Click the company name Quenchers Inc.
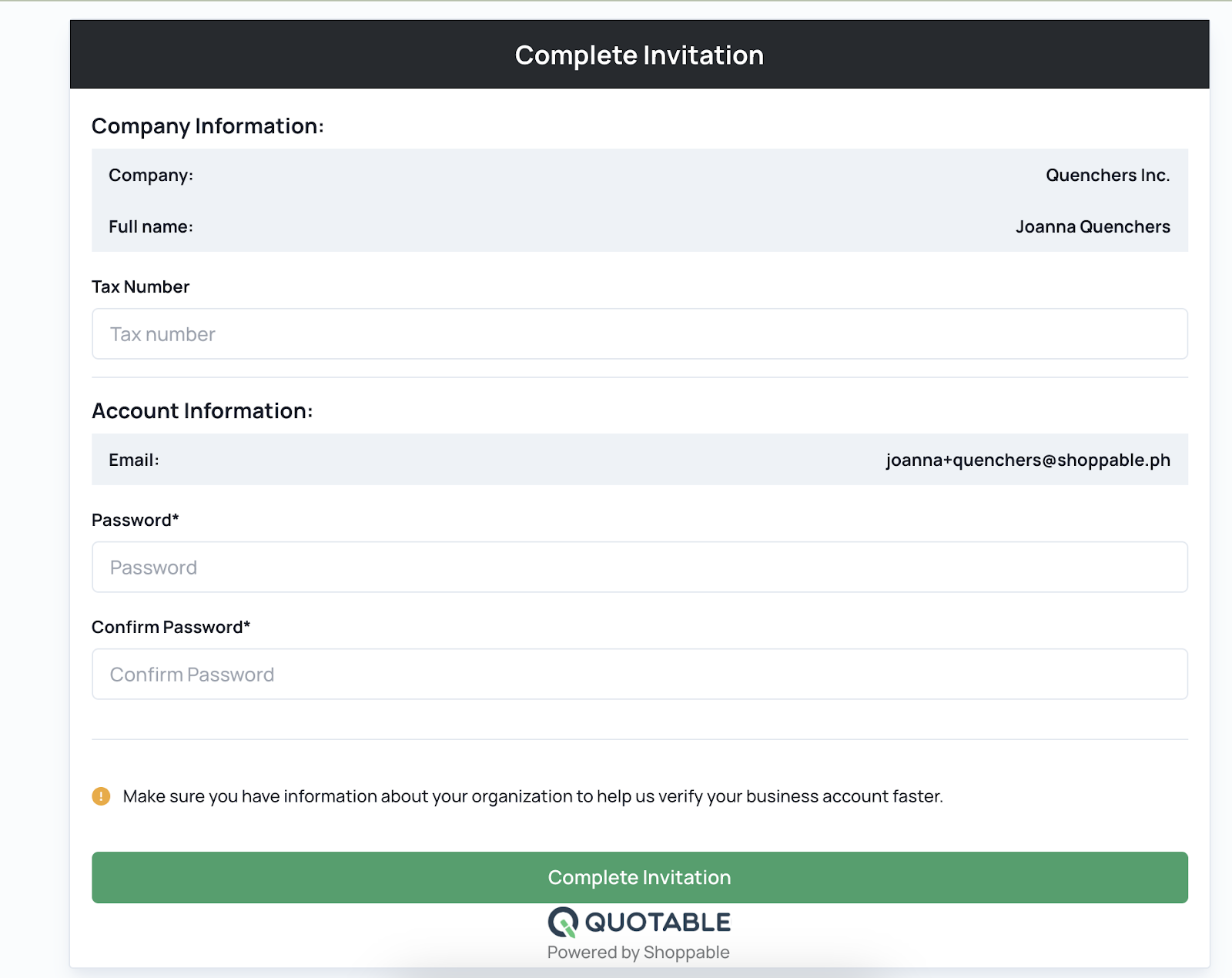The image size is (1232, 978). 1107,175
